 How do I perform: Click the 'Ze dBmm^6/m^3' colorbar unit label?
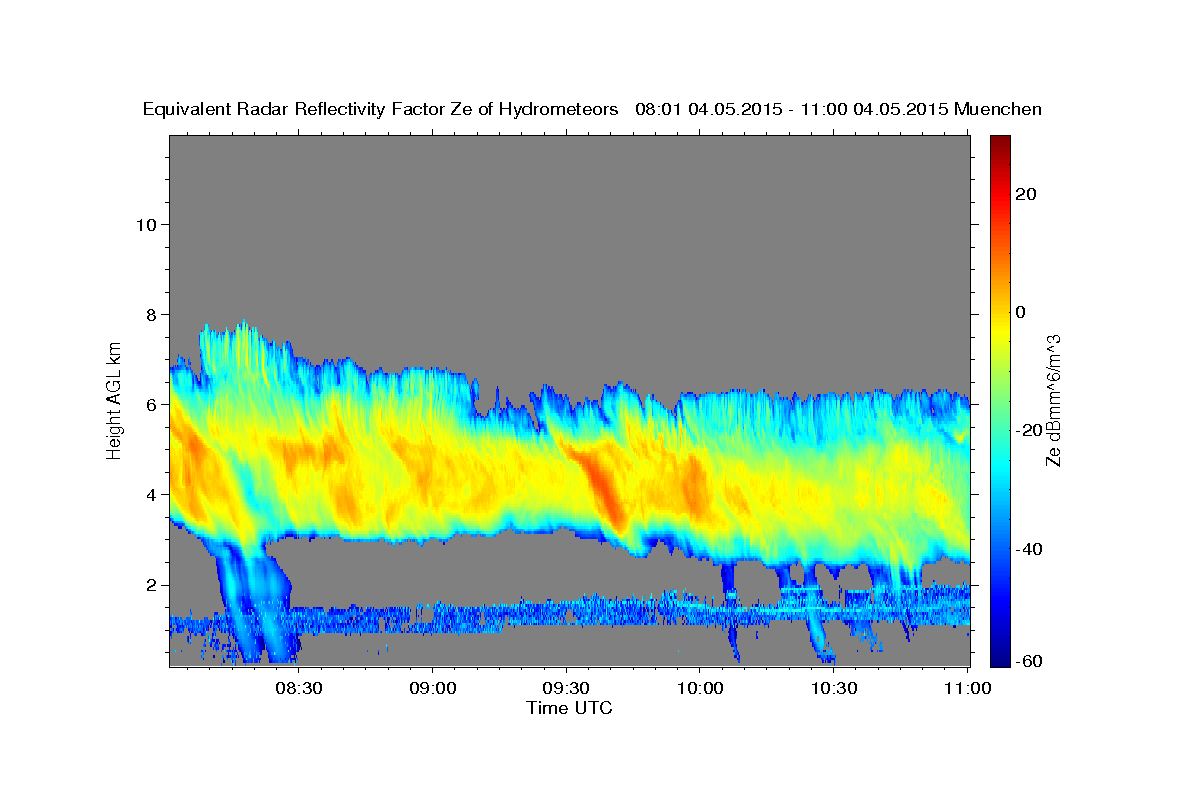(x=1053, y=401)
